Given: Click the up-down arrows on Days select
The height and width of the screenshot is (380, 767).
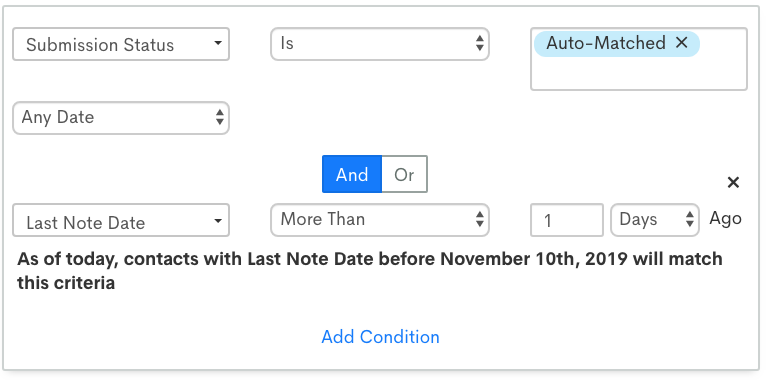Looking at the screenshot, I should pyautogui.click(x=689, y=220).
